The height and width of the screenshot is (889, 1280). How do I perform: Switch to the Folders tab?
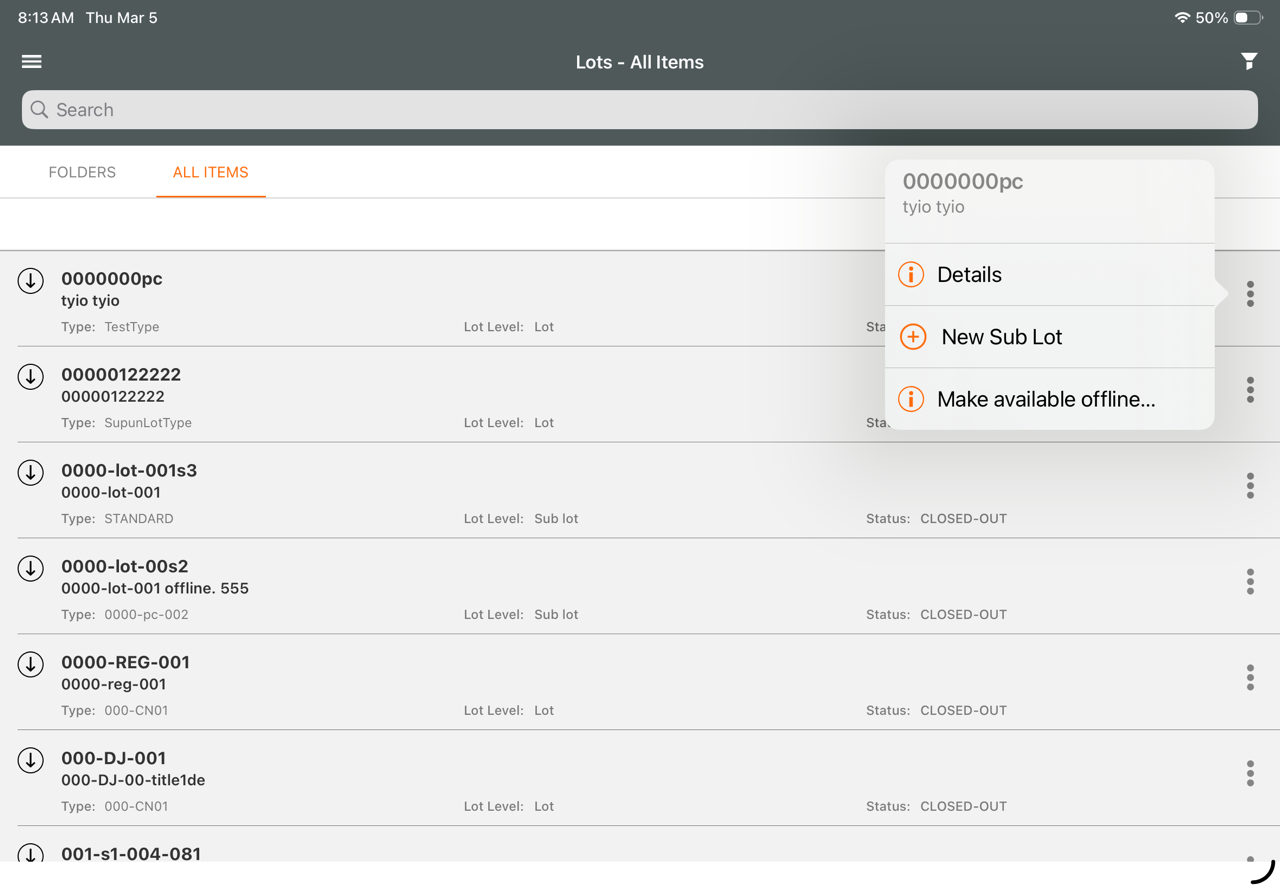pyautogui.click(x=82, y=173)
